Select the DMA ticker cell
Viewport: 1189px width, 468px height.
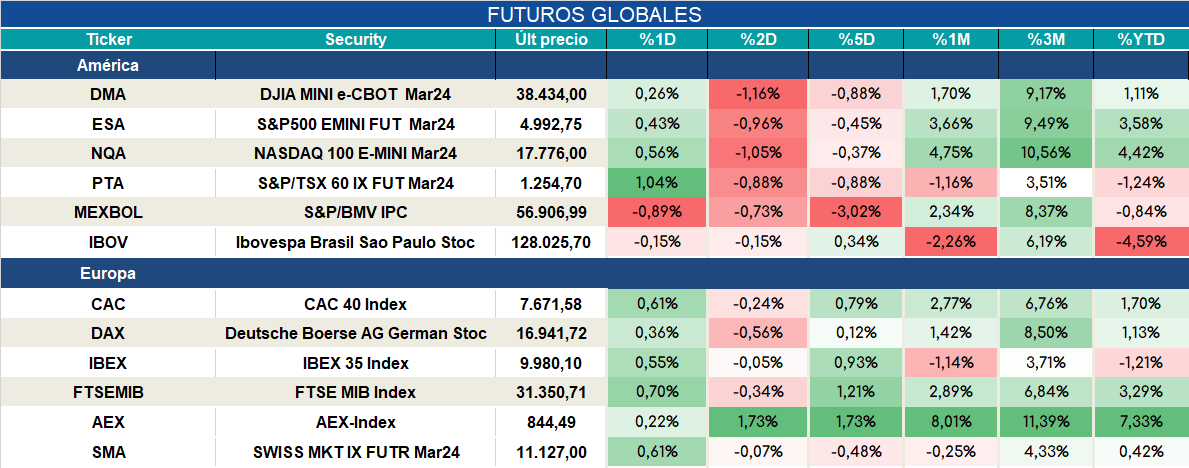point(108,94)
